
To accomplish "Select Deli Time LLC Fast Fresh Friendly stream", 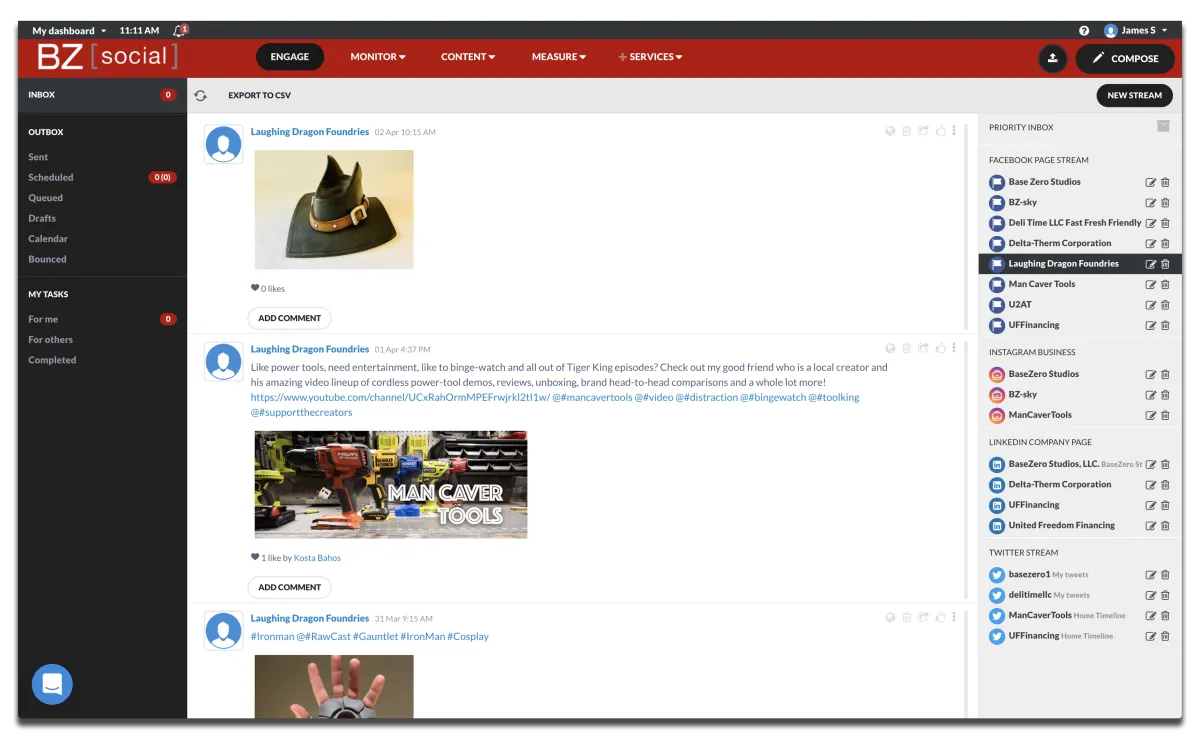I will pos(1074,223).
